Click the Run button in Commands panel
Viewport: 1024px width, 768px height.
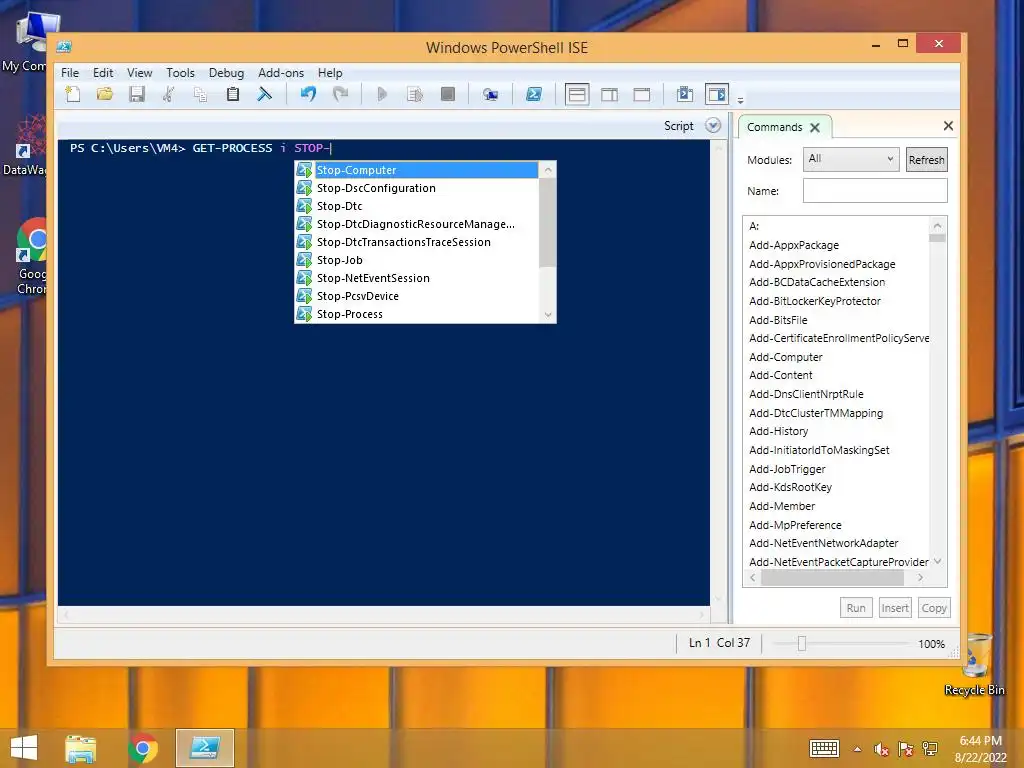pos(856,607)
